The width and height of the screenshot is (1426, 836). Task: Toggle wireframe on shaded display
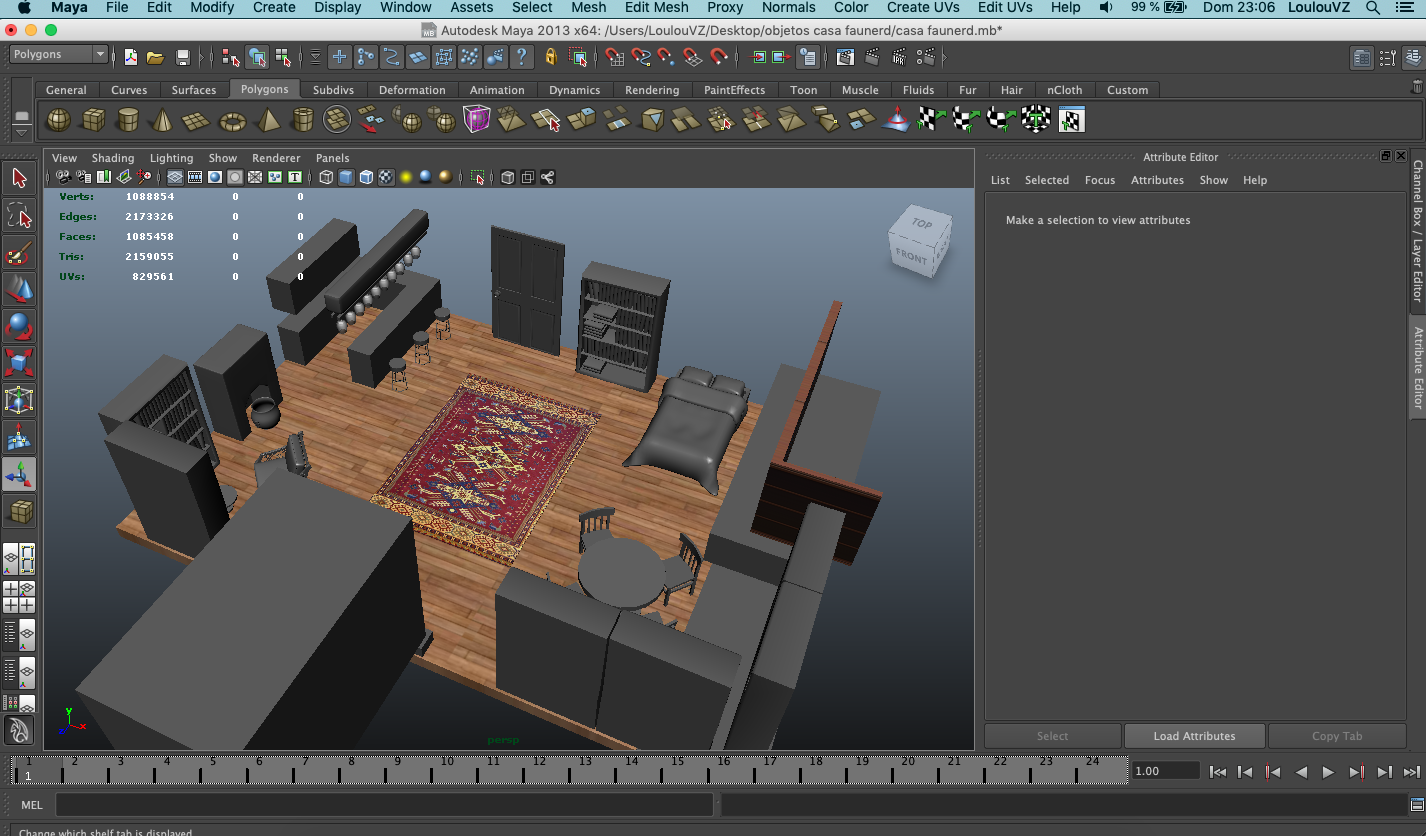[x=366, y=178]
